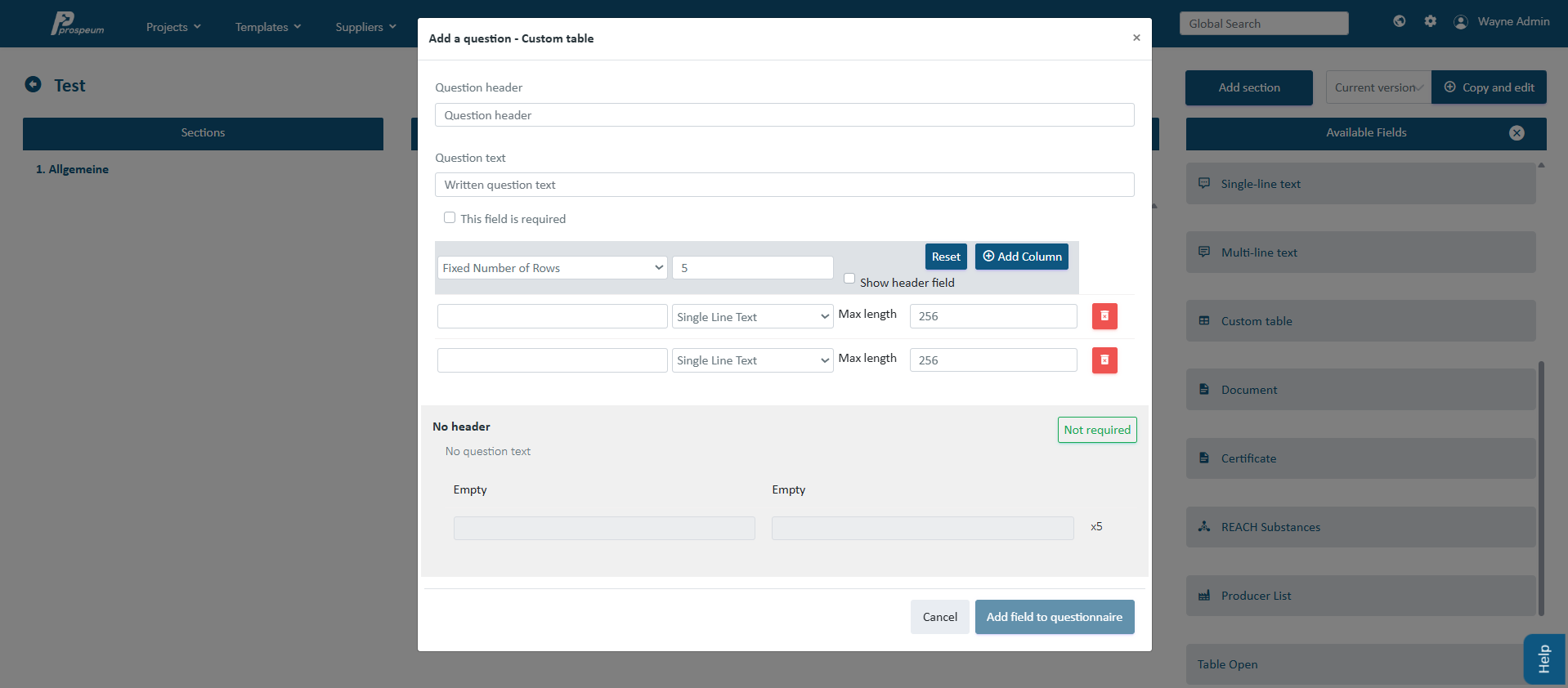This screenshot has height=688, width=1568.
Task: Click the Not required badge
Action: click(1097, 430)
